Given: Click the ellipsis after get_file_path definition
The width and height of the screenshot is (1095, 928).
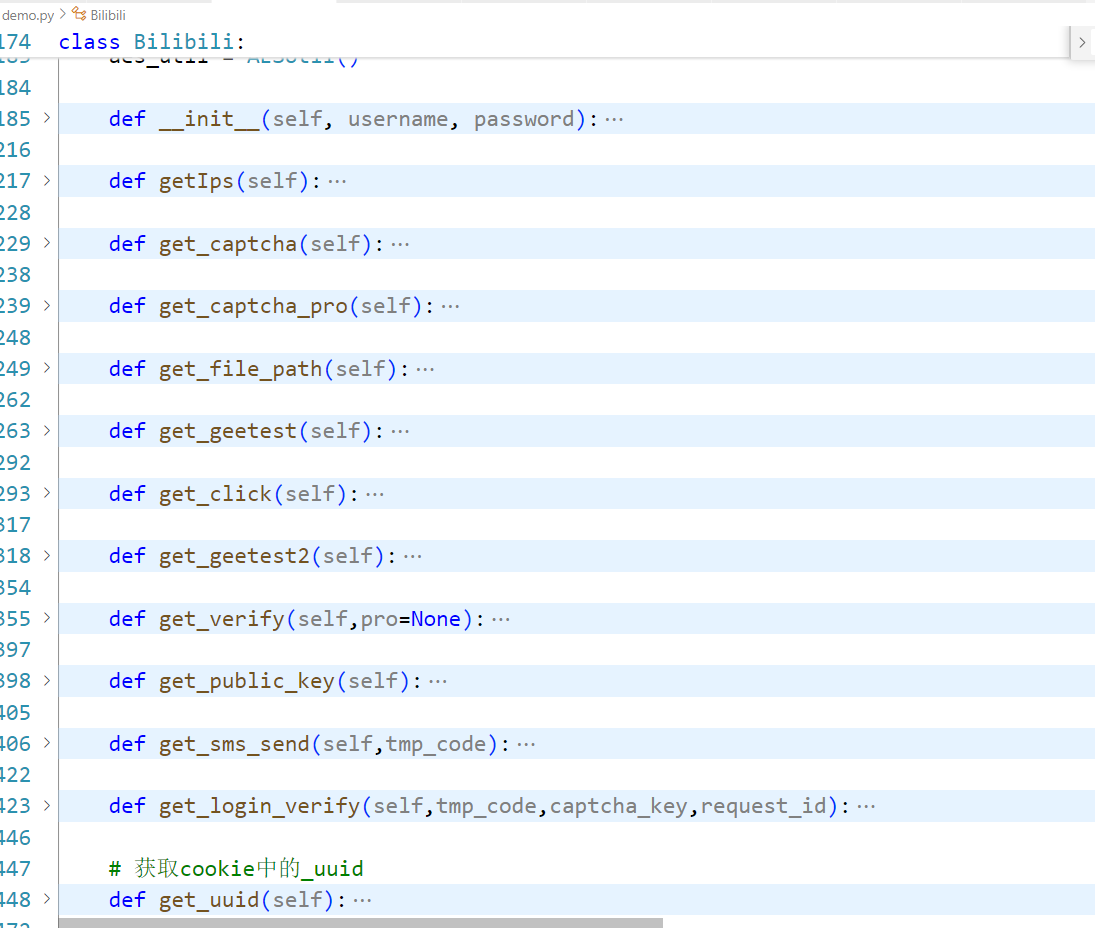Looking at the screenshot, I should click(425, 369).
